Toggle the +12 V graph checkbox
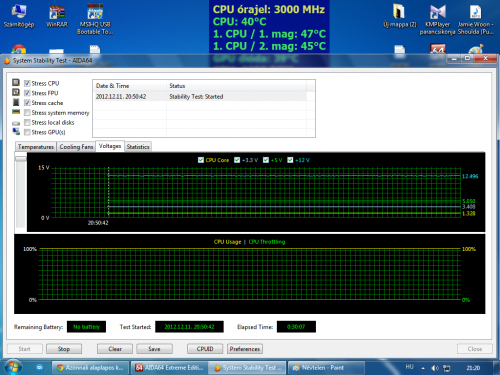Viewport: 500px width, 375px height. [x=290, y=160]
